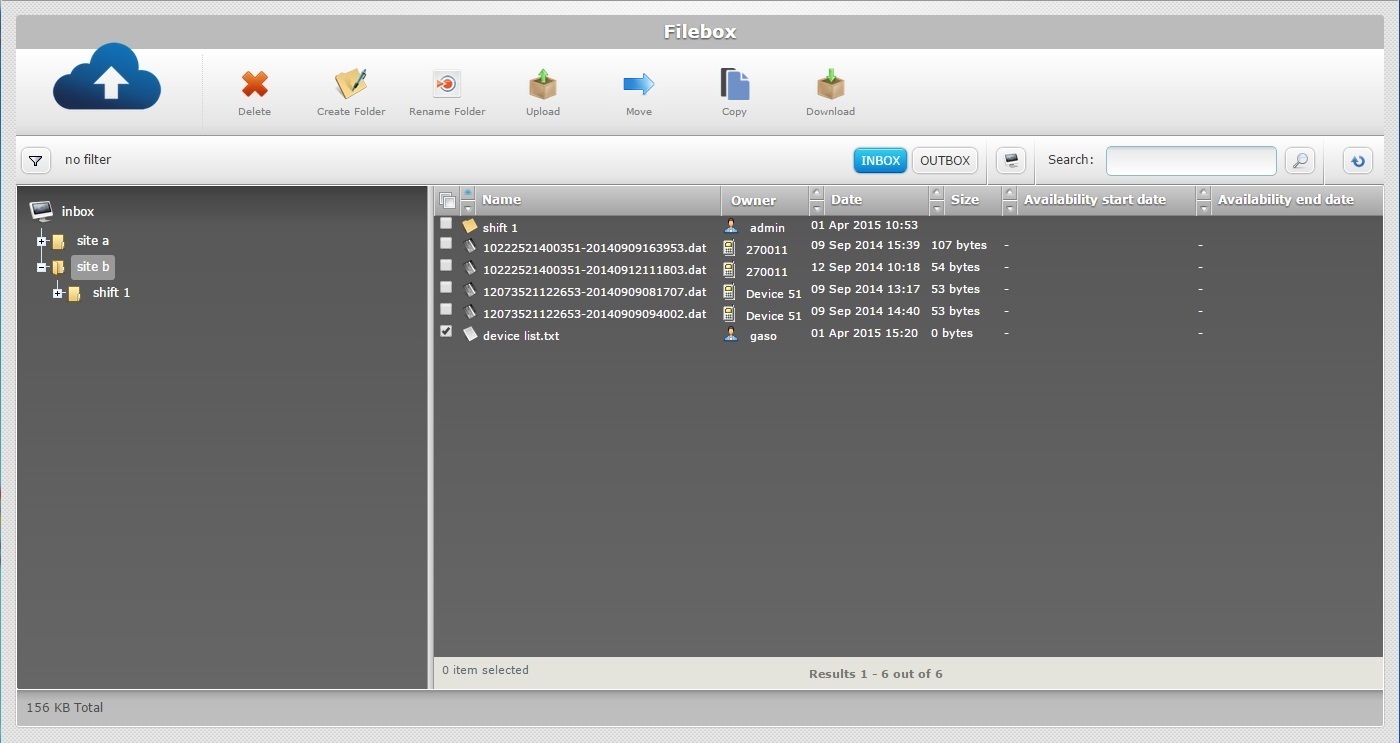
Task: Collapse the site b tree node
Action: click(x=42, y=267)
